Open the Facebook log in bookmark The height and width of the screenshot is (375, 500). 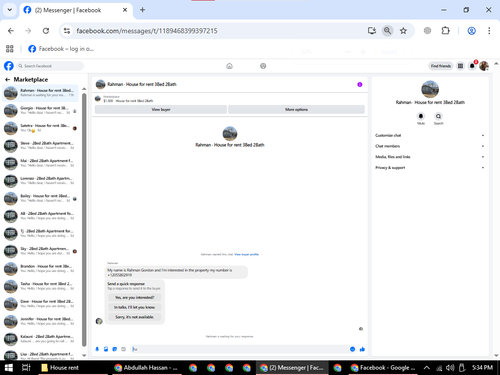point(61,49)
